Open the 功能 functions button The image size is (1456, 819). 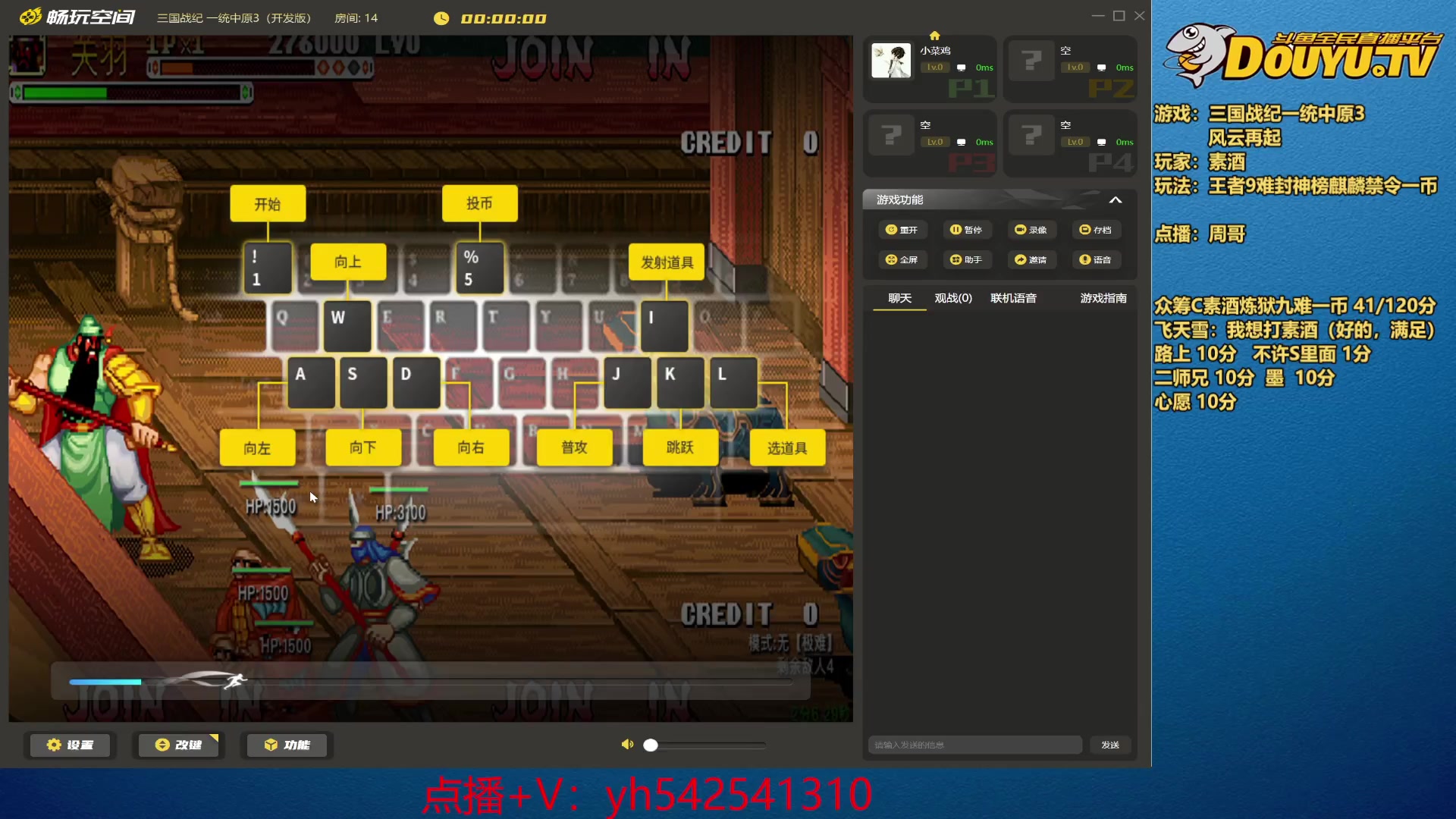[287, 745]
